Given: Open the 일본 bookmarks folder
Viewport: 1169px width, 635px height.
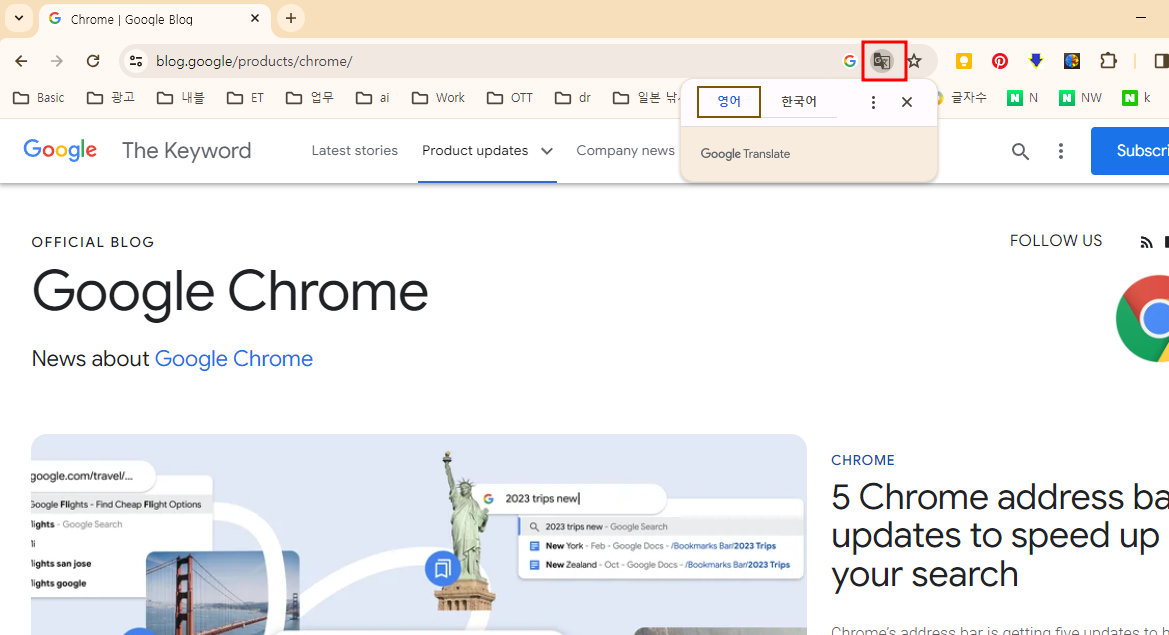Looking at the screenshot, I should click(646, 98).
